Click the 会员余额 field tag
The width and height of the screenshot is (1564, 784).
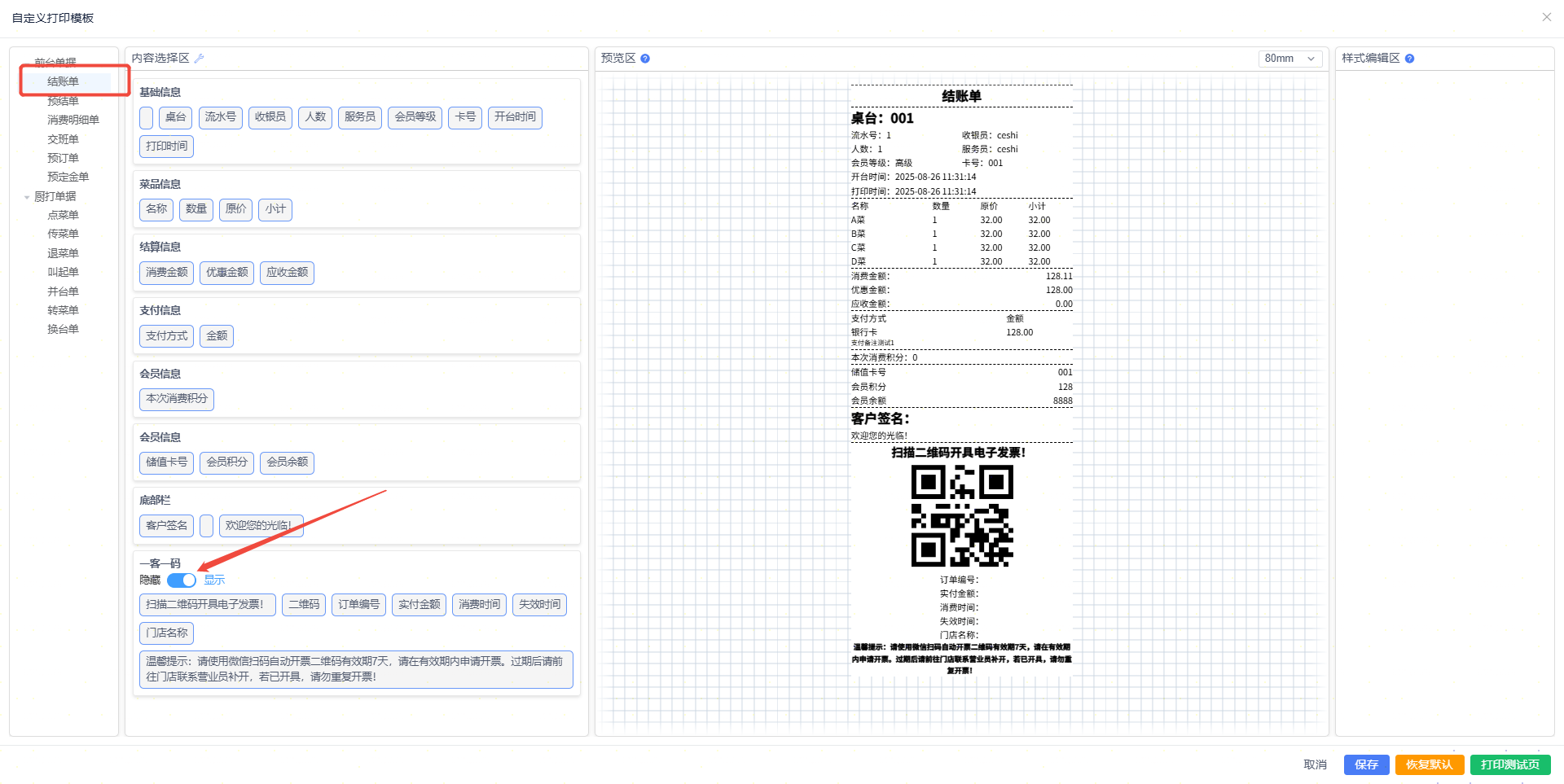pos(287,462)
